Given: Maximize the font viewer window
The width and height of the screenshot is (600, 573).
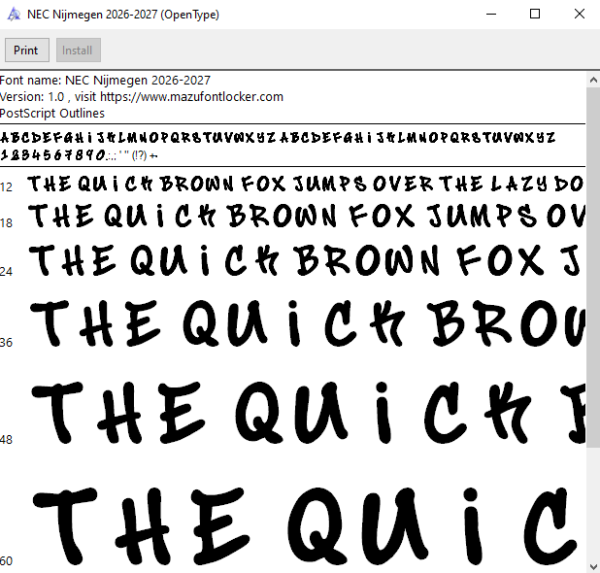Looking at the screenshot, I should point(535,14).
